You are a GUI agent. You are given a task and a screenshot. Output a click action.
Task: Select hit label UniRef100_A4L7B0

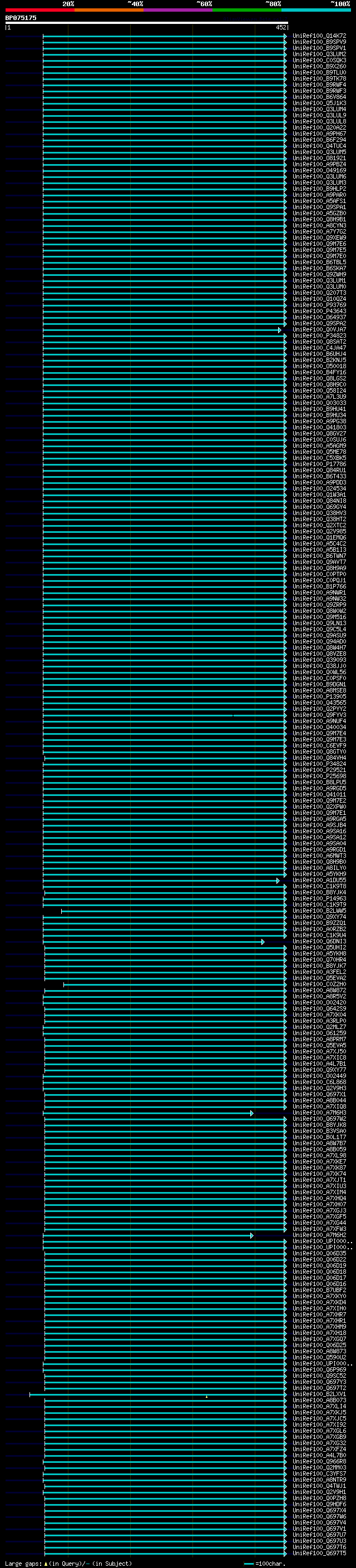319,1456
